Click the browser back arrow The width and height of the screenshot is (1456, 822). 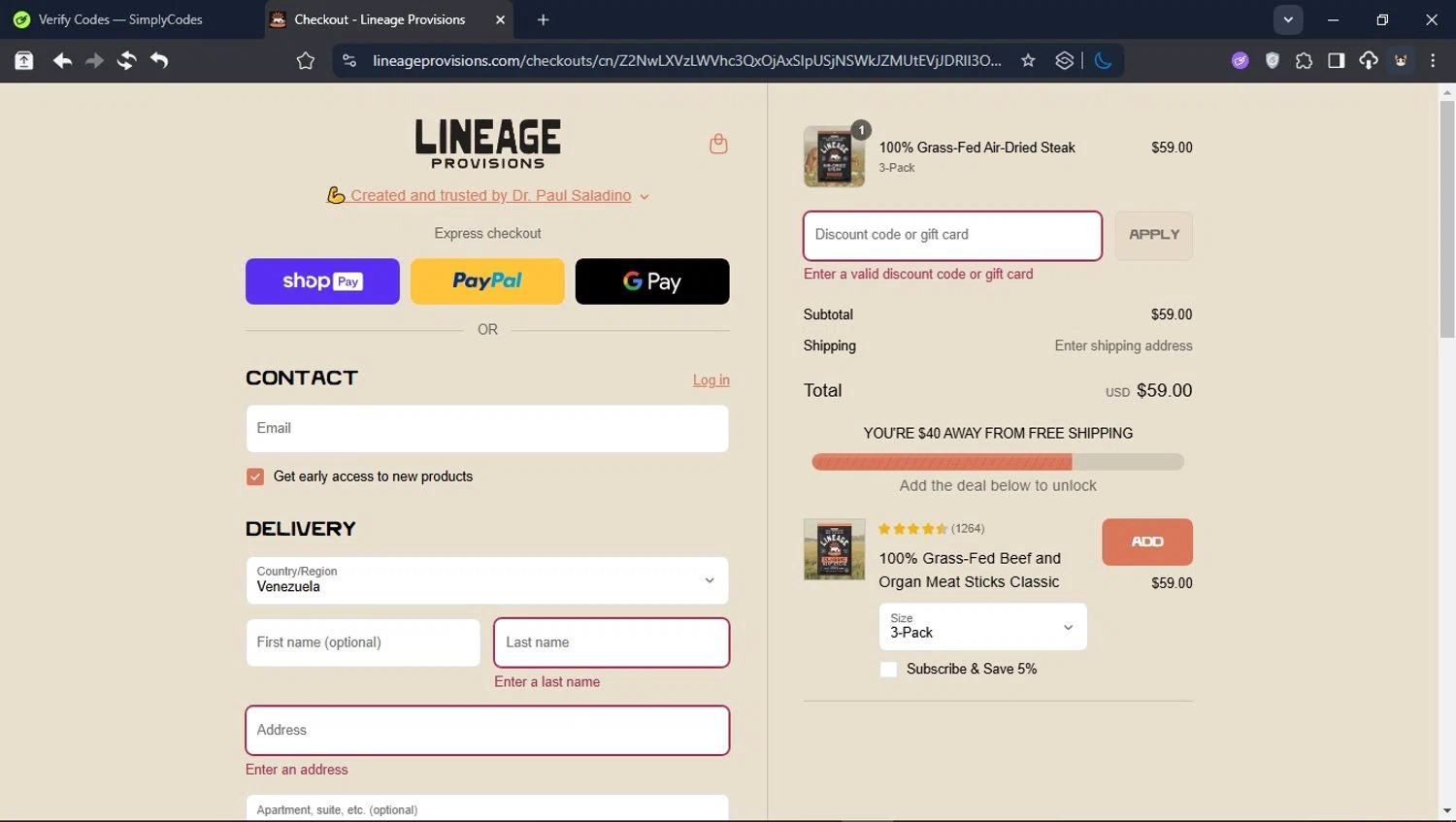(x=62, y=60)
